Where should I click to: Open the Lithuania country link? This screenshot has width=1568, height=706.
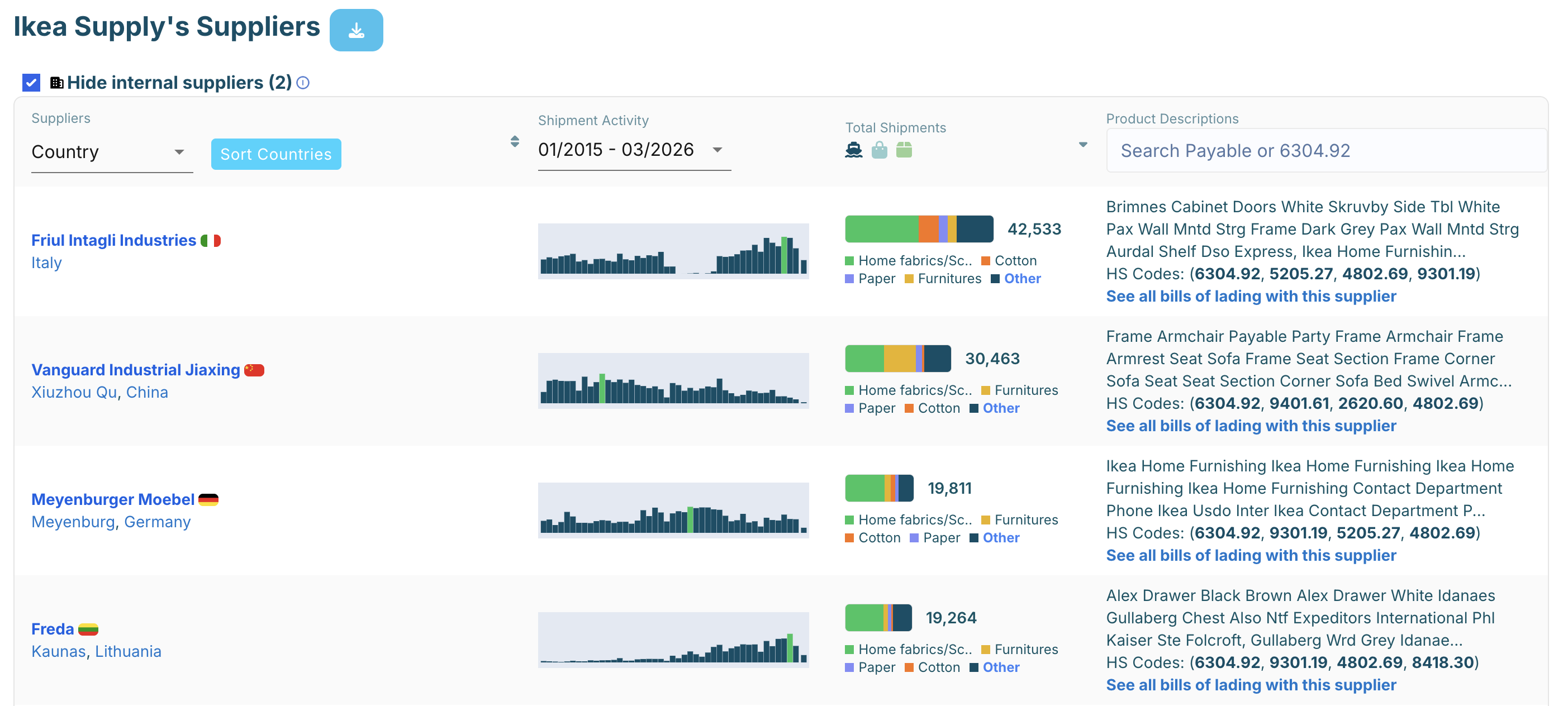128,652
